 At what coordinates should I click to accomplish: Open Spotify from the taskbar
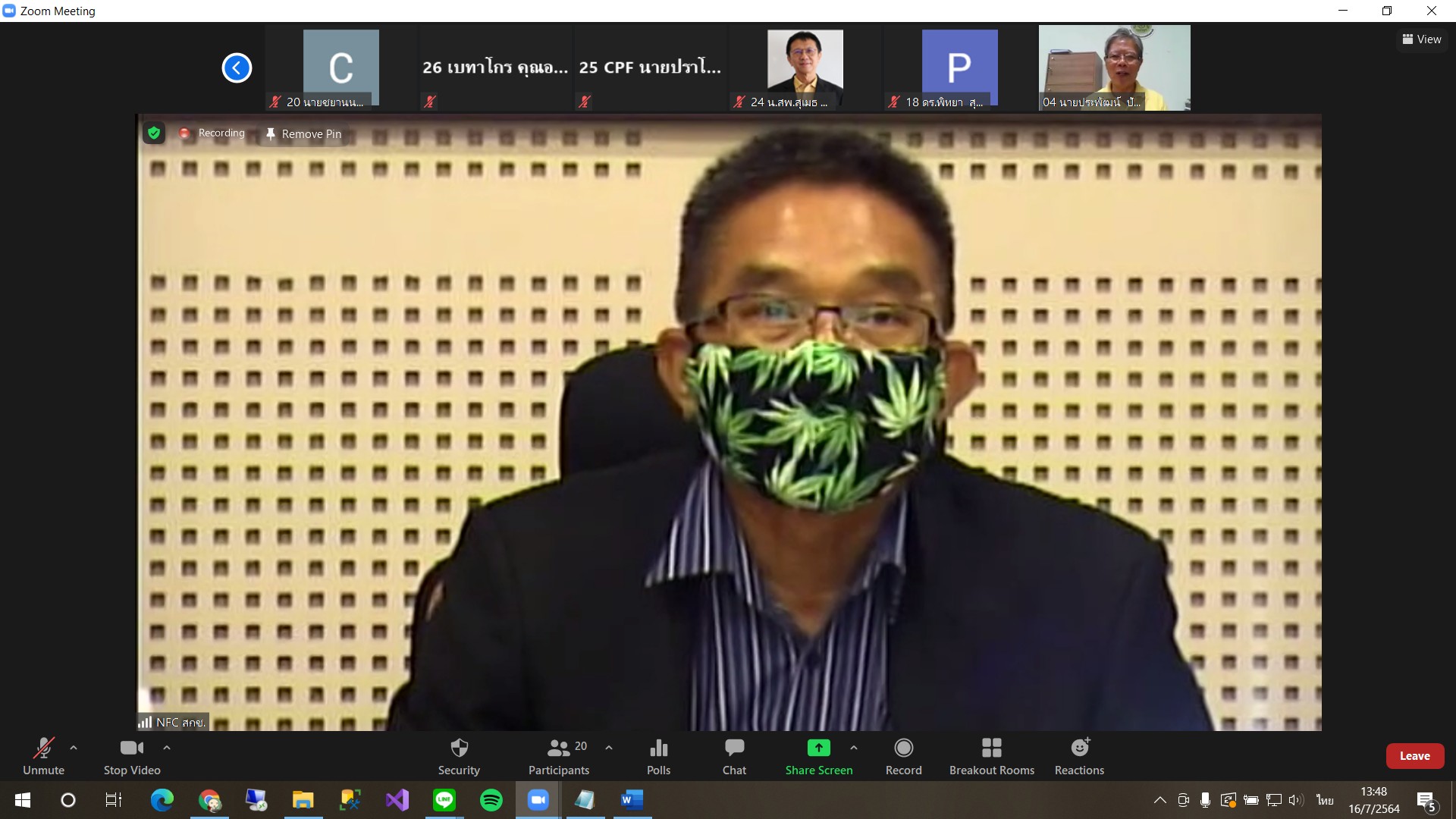pos(491,800)
